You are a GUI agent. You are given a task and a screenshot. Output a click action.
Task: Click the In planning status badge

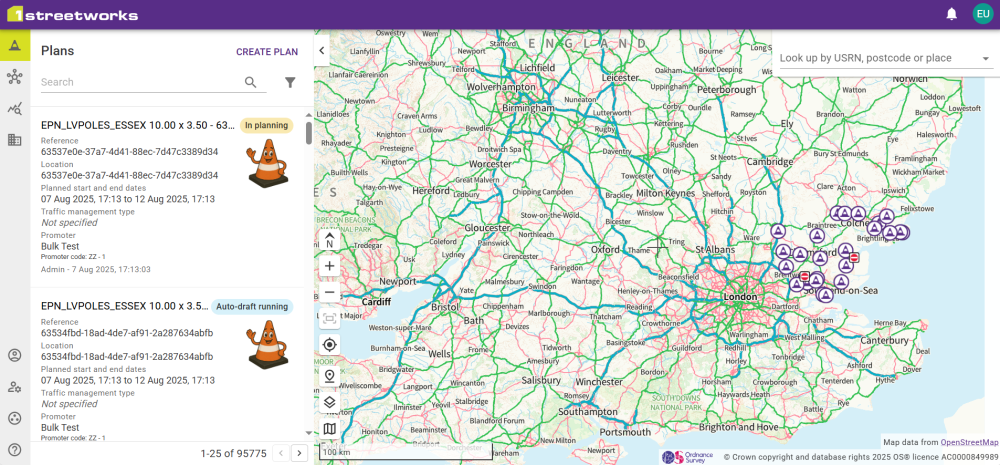[267, 126]
